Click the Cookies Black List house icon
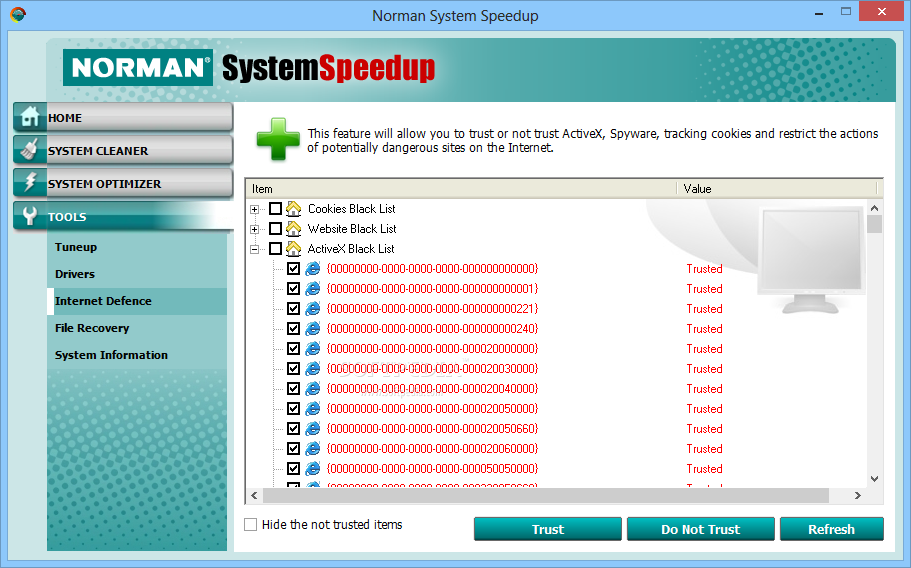This screenshot has width=911, height=568. (x=294, y=208)
